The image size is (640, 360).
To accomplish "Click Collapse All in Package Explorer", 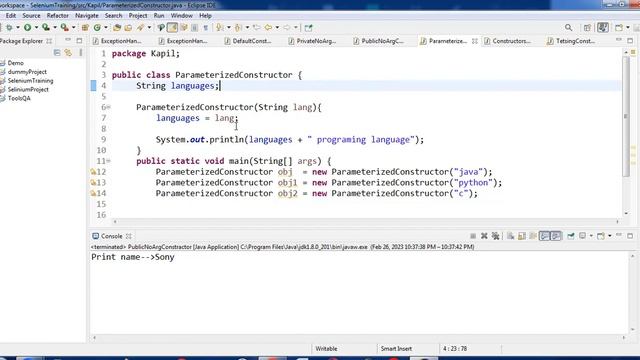I will [x=57, y=53].
